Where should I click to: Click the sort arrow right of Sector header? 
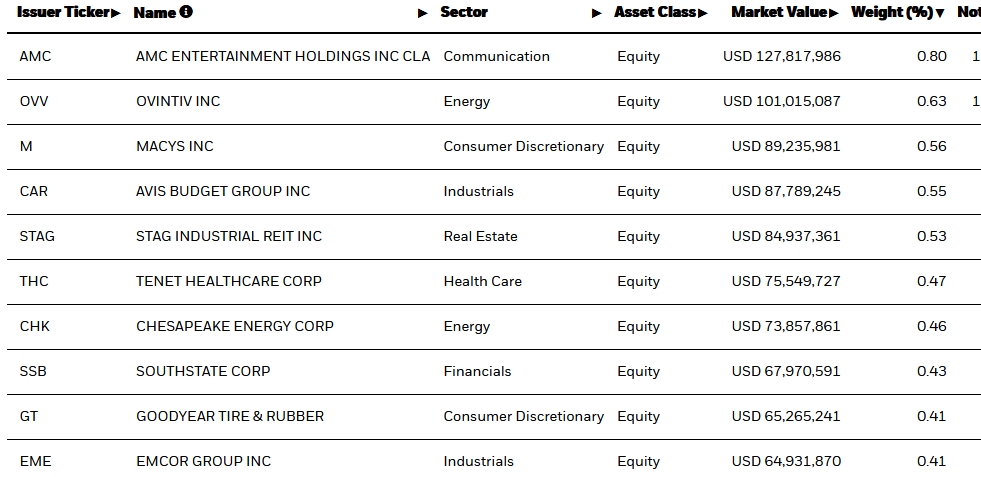coord(597,13)
